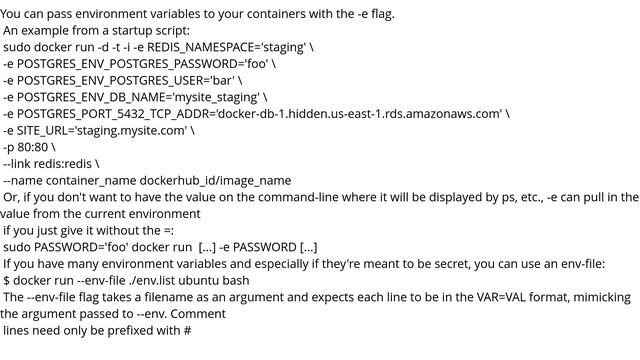Viewport: 640px width, 360px height.
Task: Click the line starting 'You can pass environment variables'
Action: click(x=197, y=14)
